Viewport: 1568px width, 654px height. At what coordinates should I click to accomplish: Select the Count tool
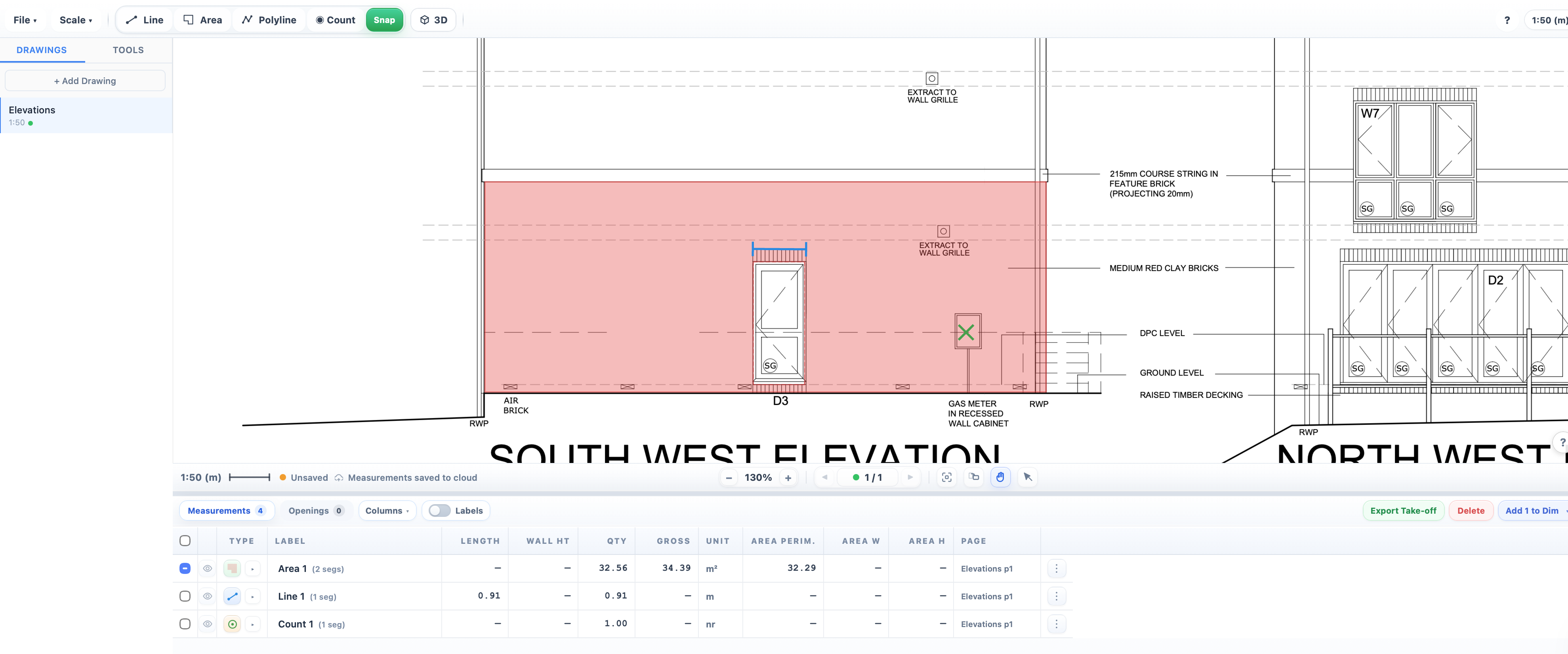335,19
